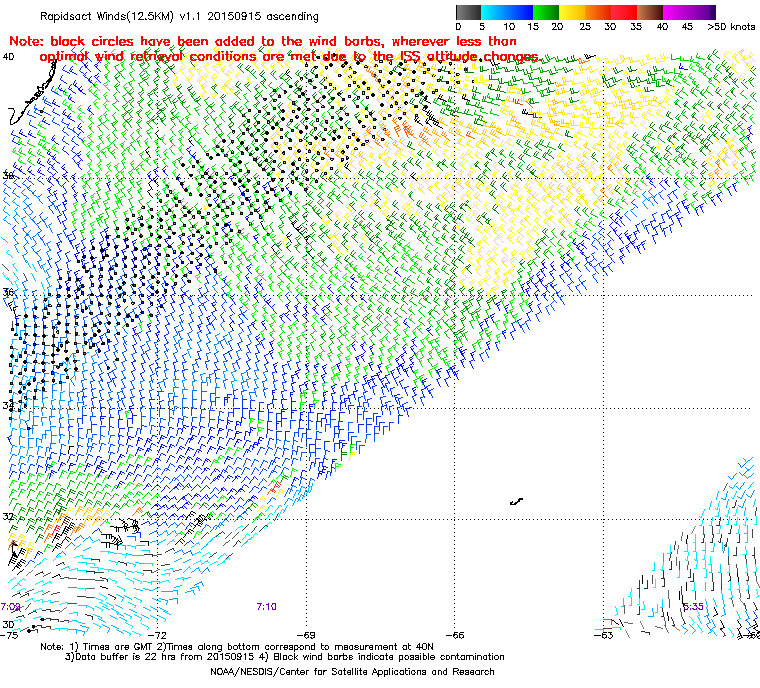Click the Rapidscat Winds 20150915 ascending title

[179, 16]
